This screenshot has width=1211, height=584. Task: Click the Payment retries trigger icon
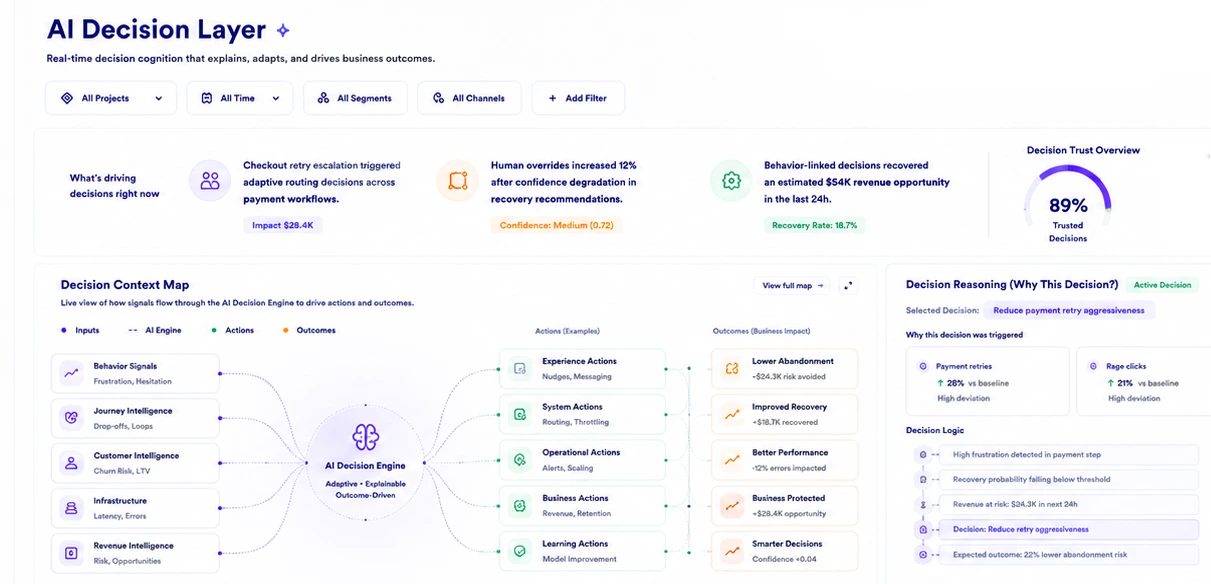(x=922, y=367)
